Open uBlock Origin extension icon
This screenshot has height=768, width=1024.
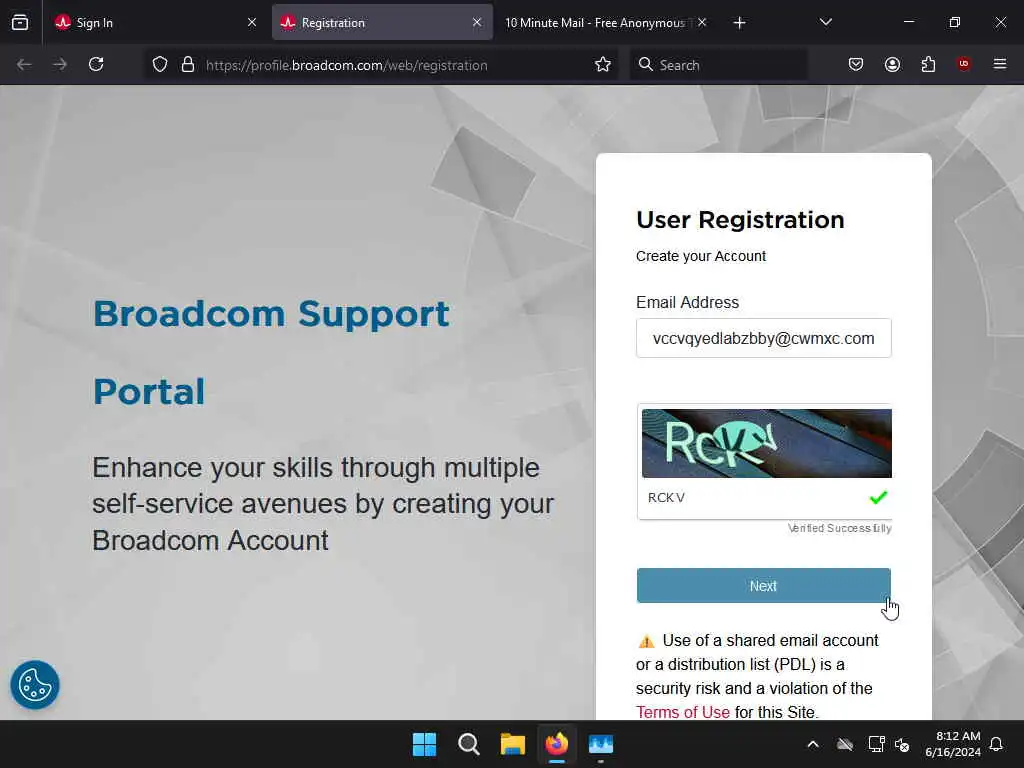964,64
